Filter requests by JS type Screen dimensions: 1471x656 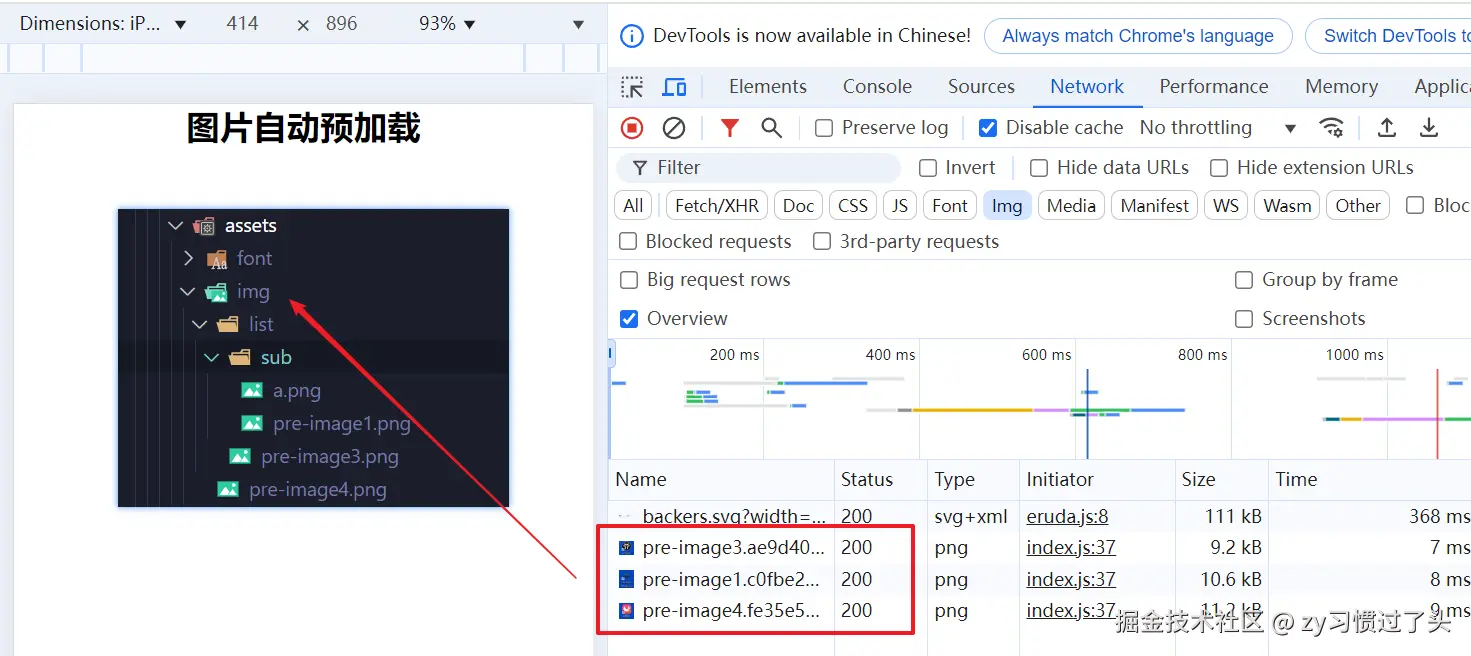pos(900,206)
